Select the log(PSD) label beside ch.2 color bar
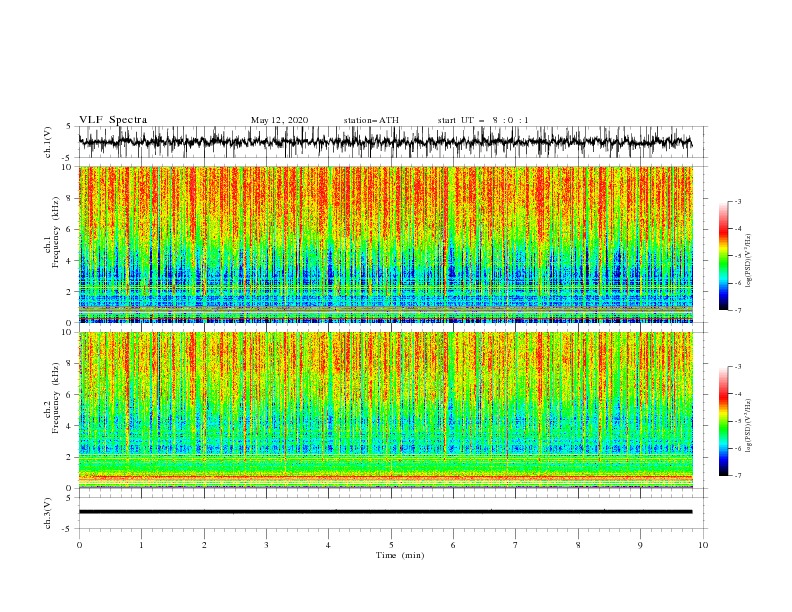 click(x=748, y=426)
